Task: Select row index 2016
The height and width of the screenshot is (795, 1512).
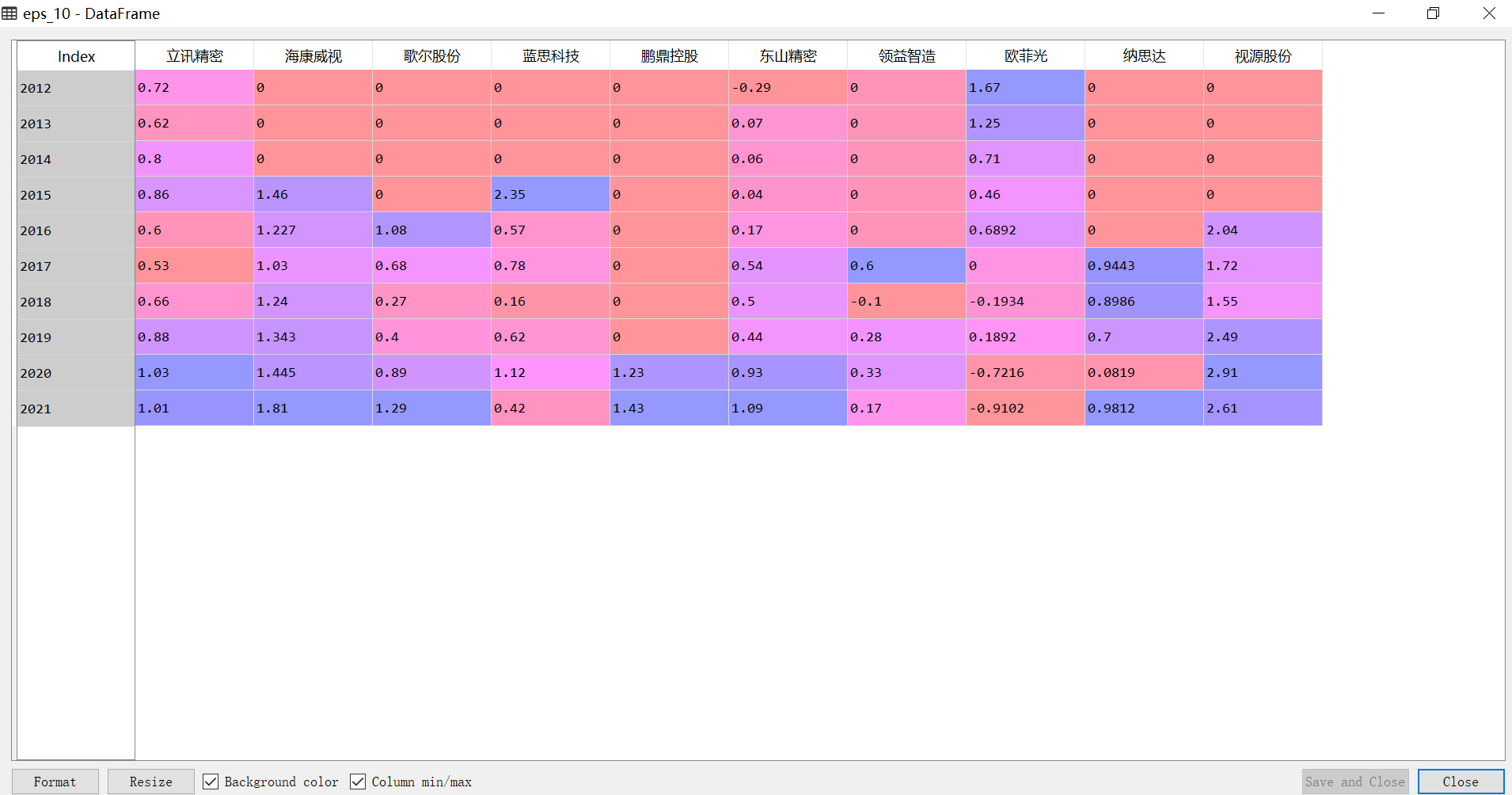Action: point(76,230)
